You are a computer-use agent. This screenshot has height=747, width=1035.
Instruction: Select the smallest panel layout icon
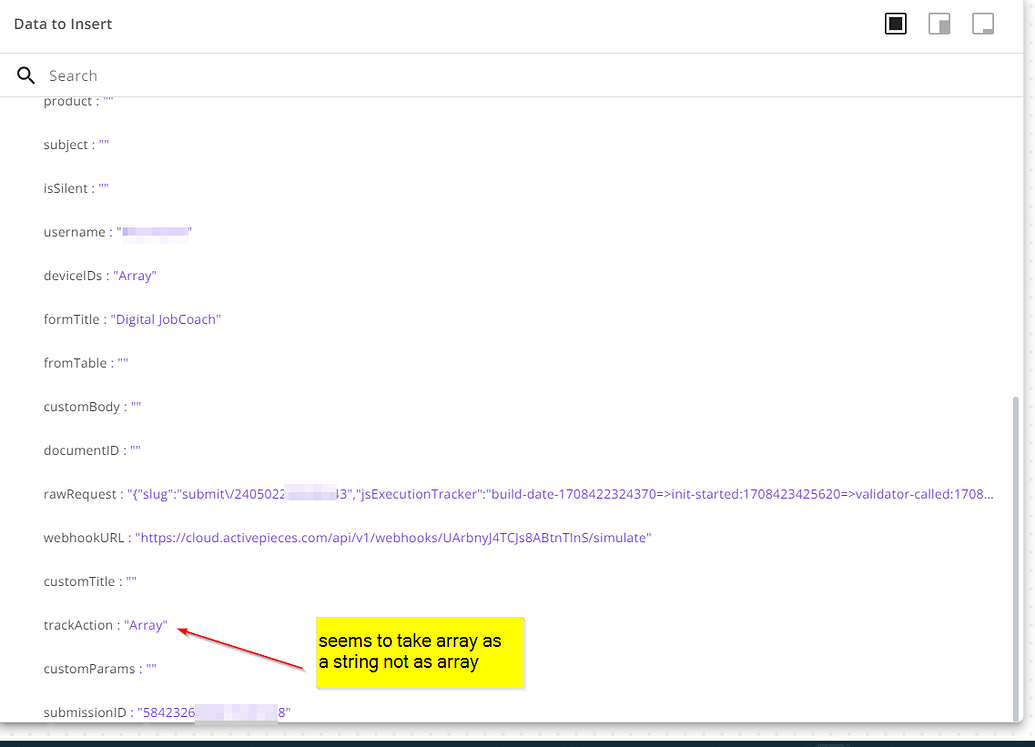(983, 22)
